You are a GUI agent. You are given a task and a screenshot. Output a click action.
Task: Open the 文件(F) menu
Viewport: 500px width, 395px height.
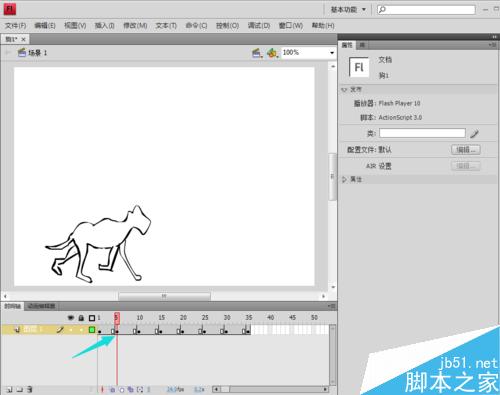tap(16, 25)
